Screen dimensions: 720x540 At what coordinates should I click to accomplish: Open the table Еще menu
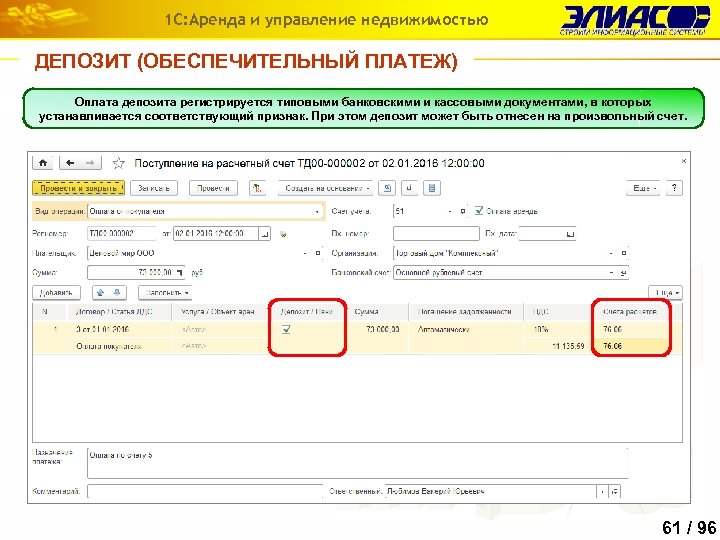tap(665, 292)
